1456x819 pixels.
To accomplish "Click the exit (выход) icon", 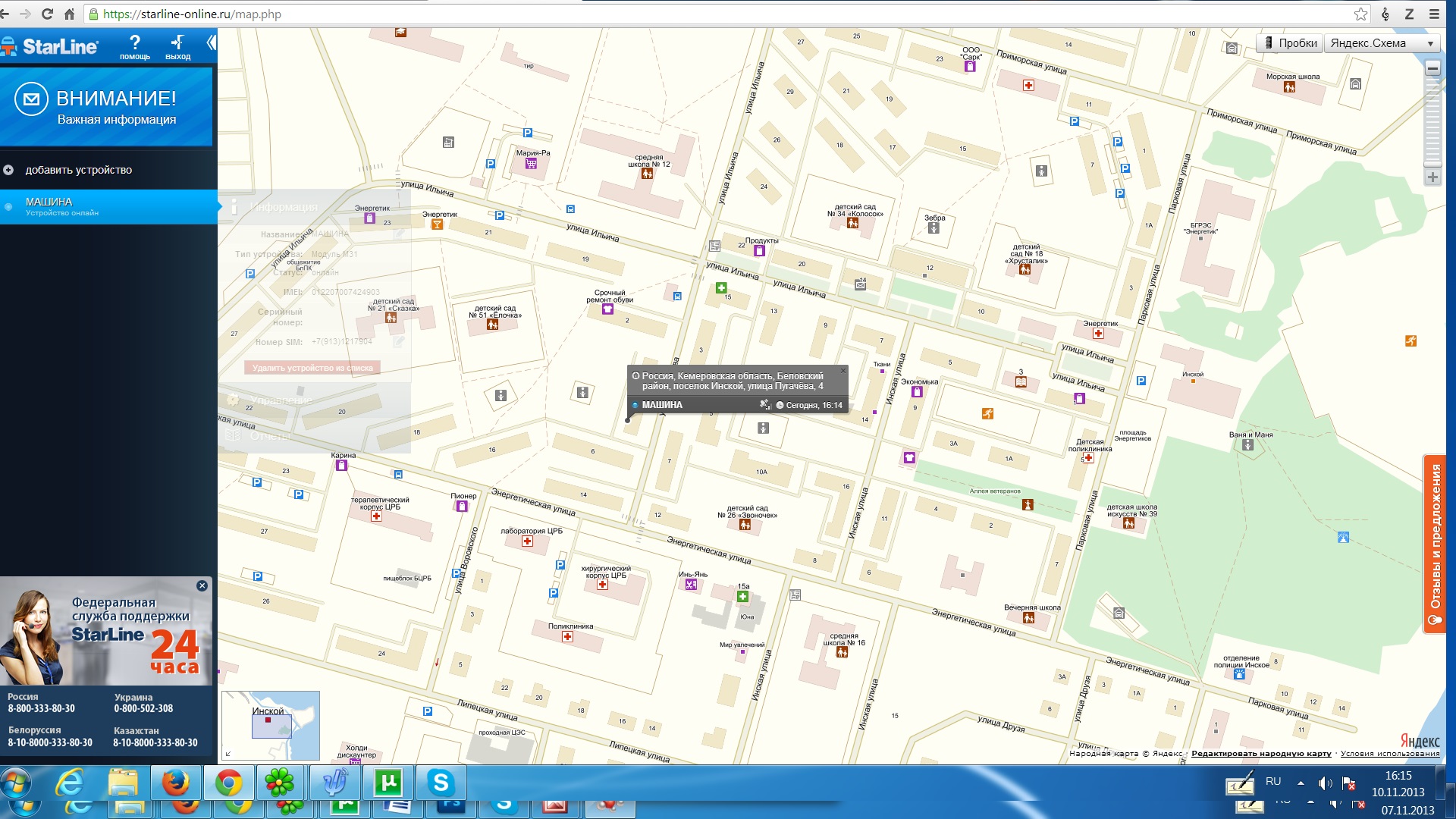I will (x=177, y=43).
